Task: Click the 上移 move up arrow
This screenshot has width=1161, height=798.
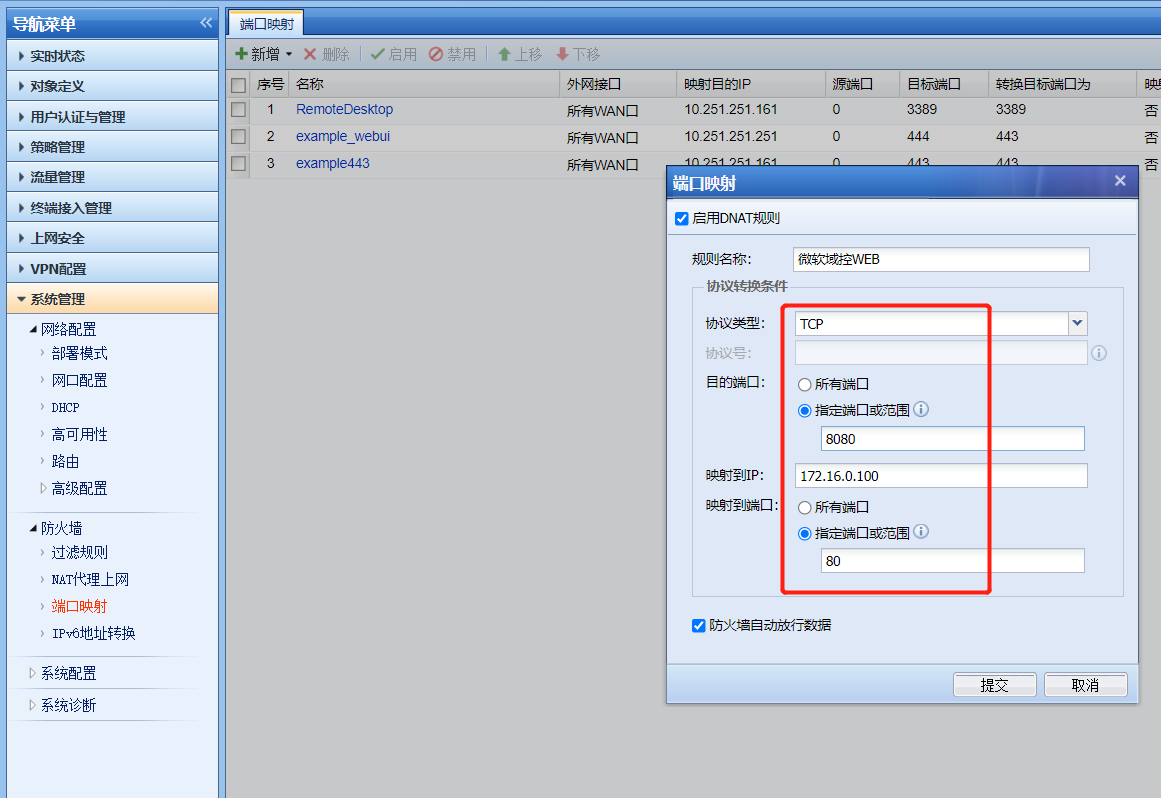Action: pos(504,54)
